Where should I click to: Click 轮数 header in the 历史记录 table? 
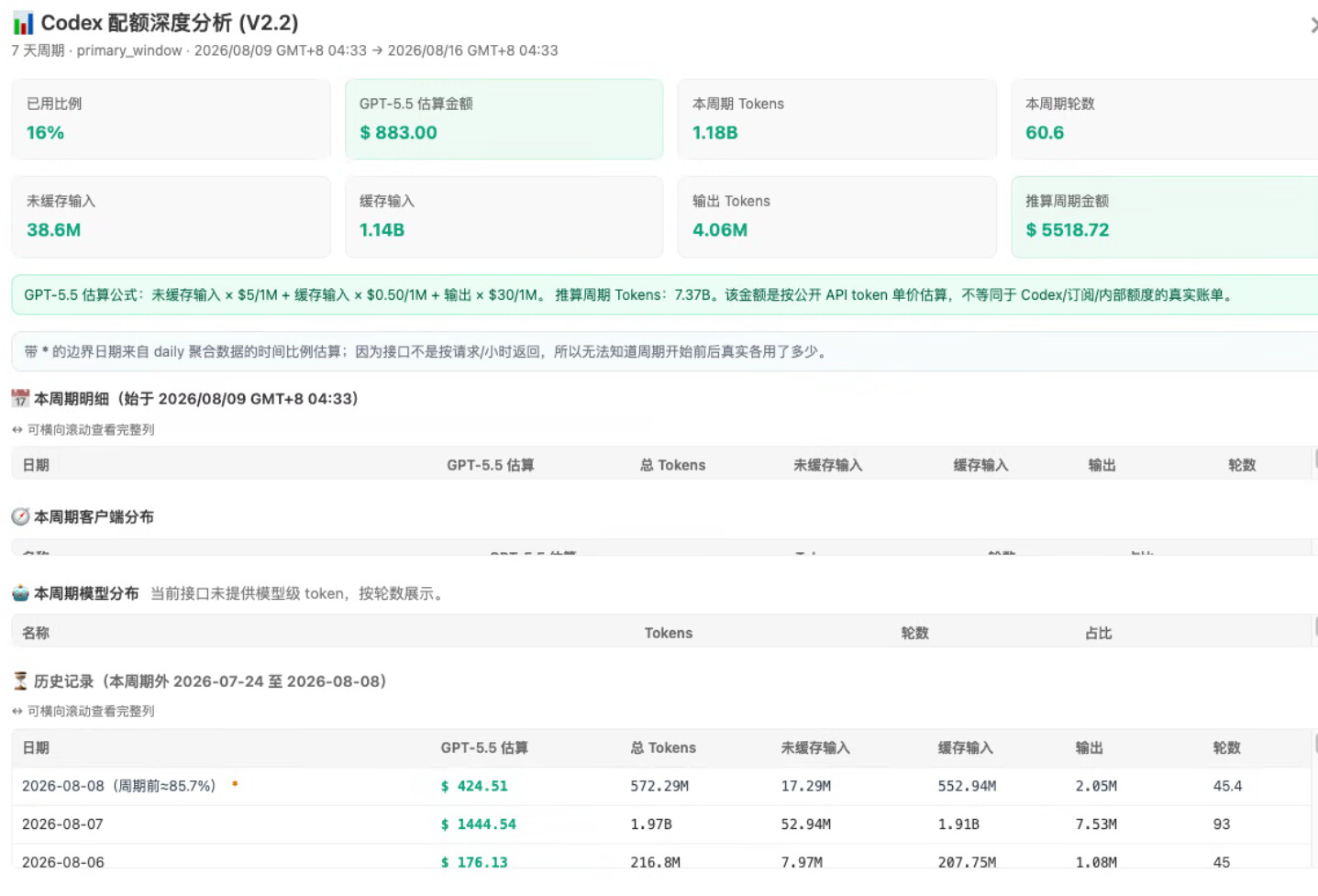[x=1226, y=747]
